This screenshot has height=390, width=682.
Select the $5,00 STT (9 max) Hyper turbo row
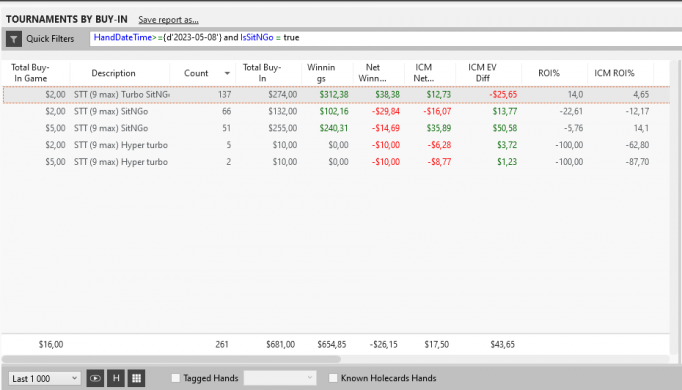pyautogui.click(x=336, y=162)
